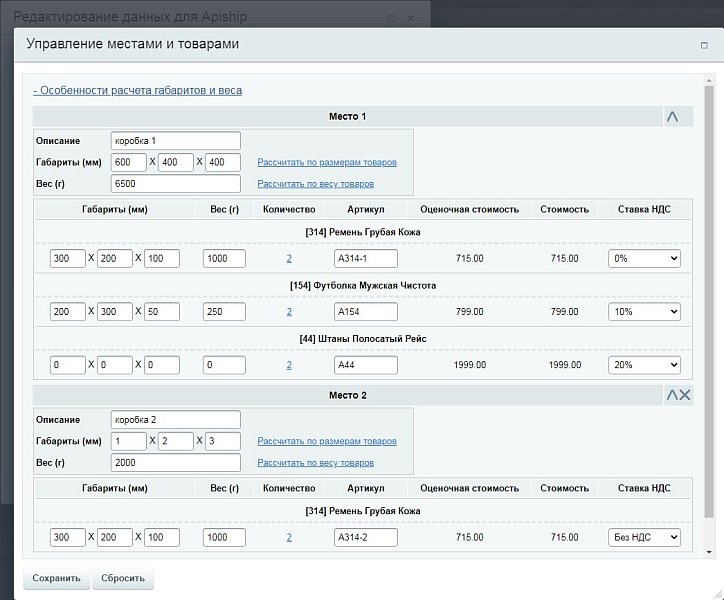Viewport: 724px width, 600px height.
Task: Collapse Место 1 with the arrow icon
Action: (x=672, y=117)
